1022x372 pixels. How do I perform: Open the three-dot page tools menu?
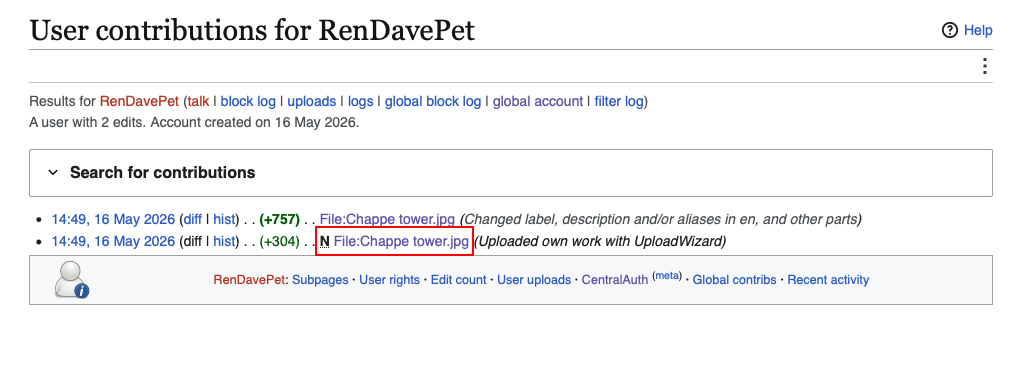click(985, 66)
